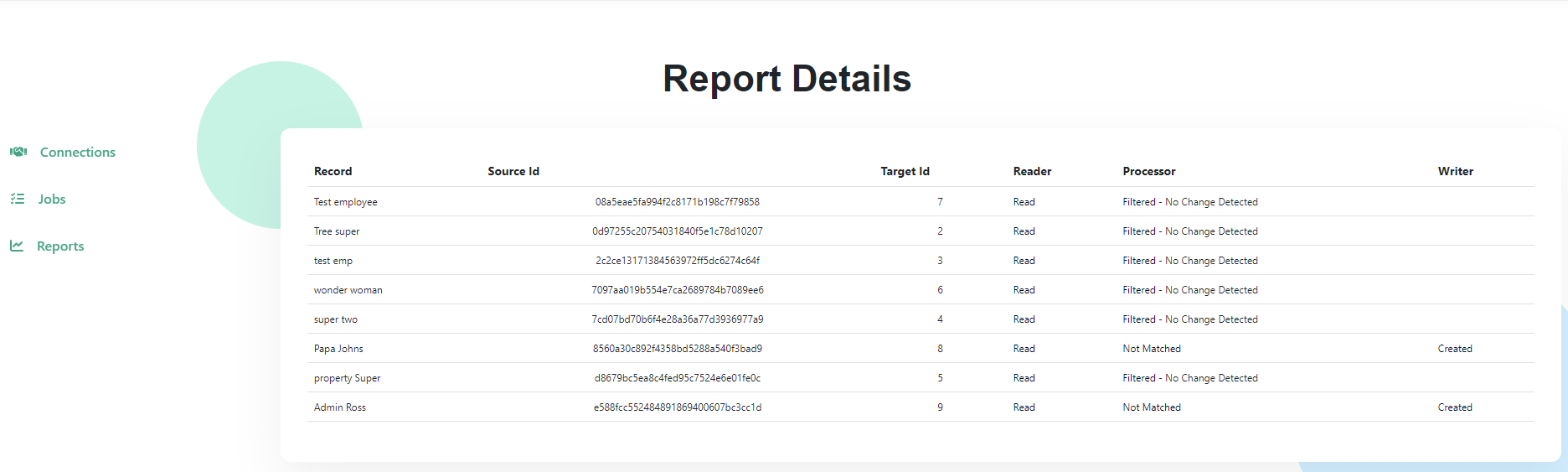Select the Admin Ross record
This screenshot has width=1568, height=472.
[x=340, y=407]
